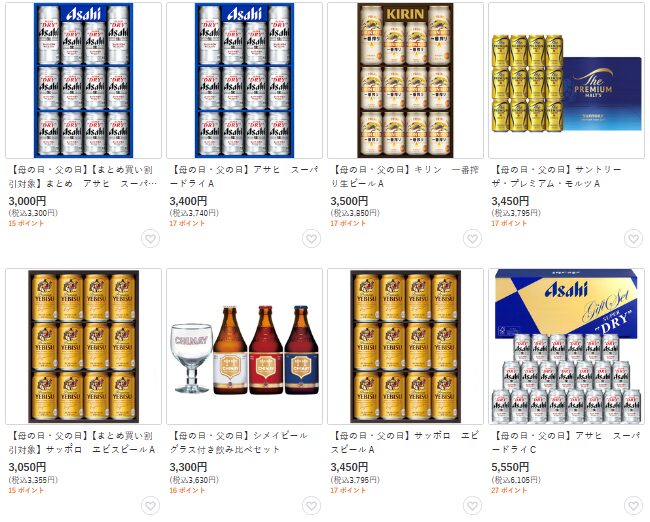Click heart icon for Asahi Super Dry A
Viewport: 650px width, 522px height.
311,239
